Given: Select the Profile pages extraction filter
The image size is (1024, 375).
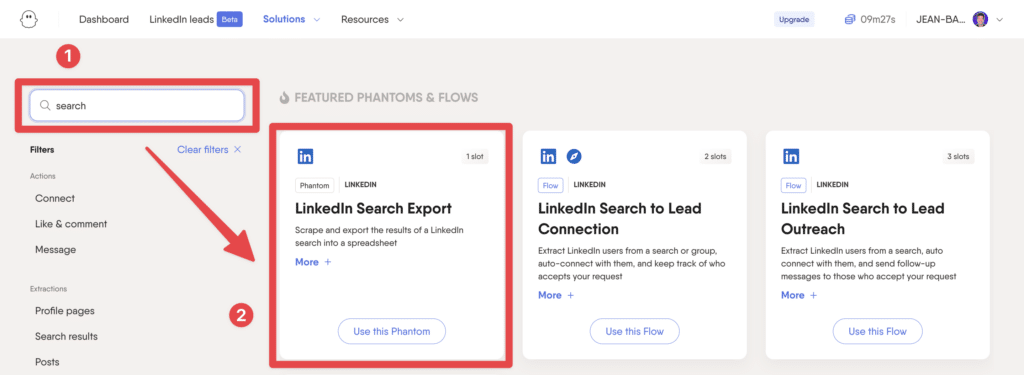Looking at the screenshot, I should tap(65, 311).
